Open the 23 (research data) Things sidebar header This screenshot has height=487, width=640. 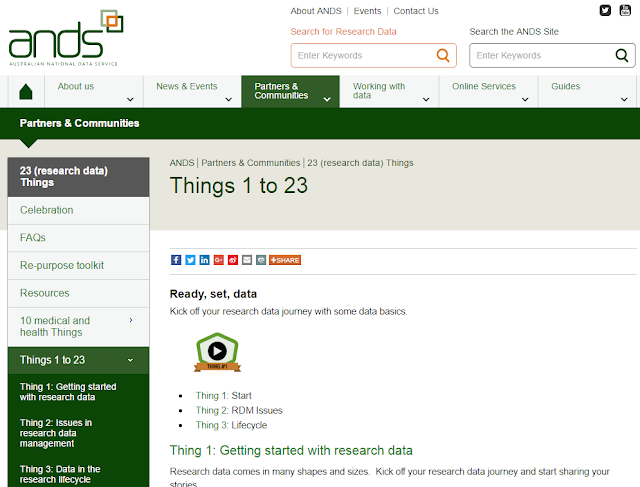click(x=78, y=177)
